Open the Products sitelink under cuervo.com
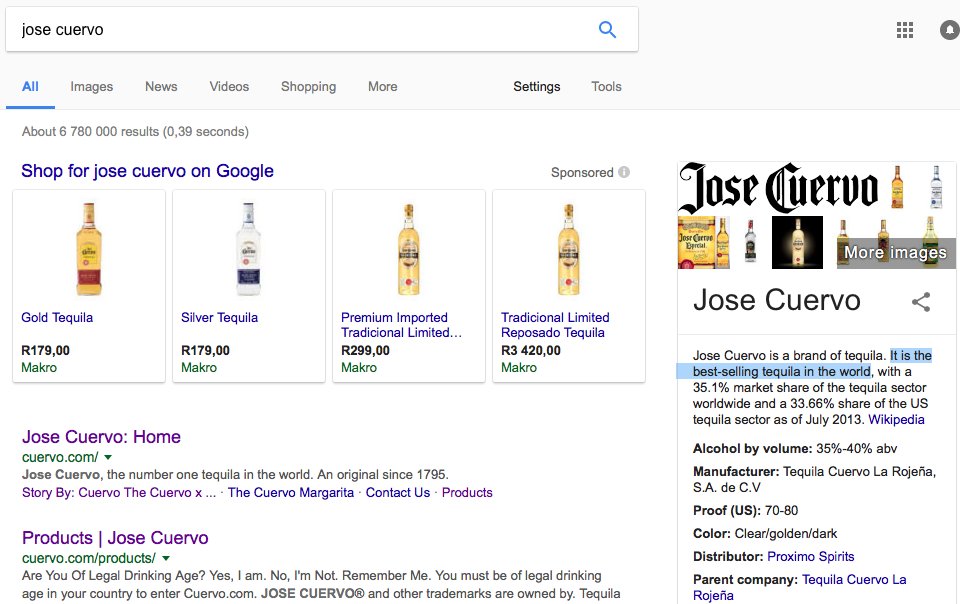 (467, 493)
